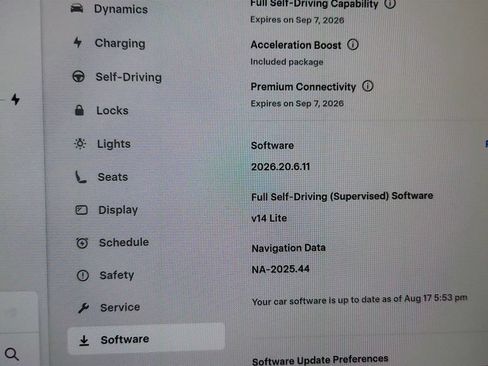Click the Lights sun icon
The width and height of the screenshot is (488, 366).
pos(80,144)
